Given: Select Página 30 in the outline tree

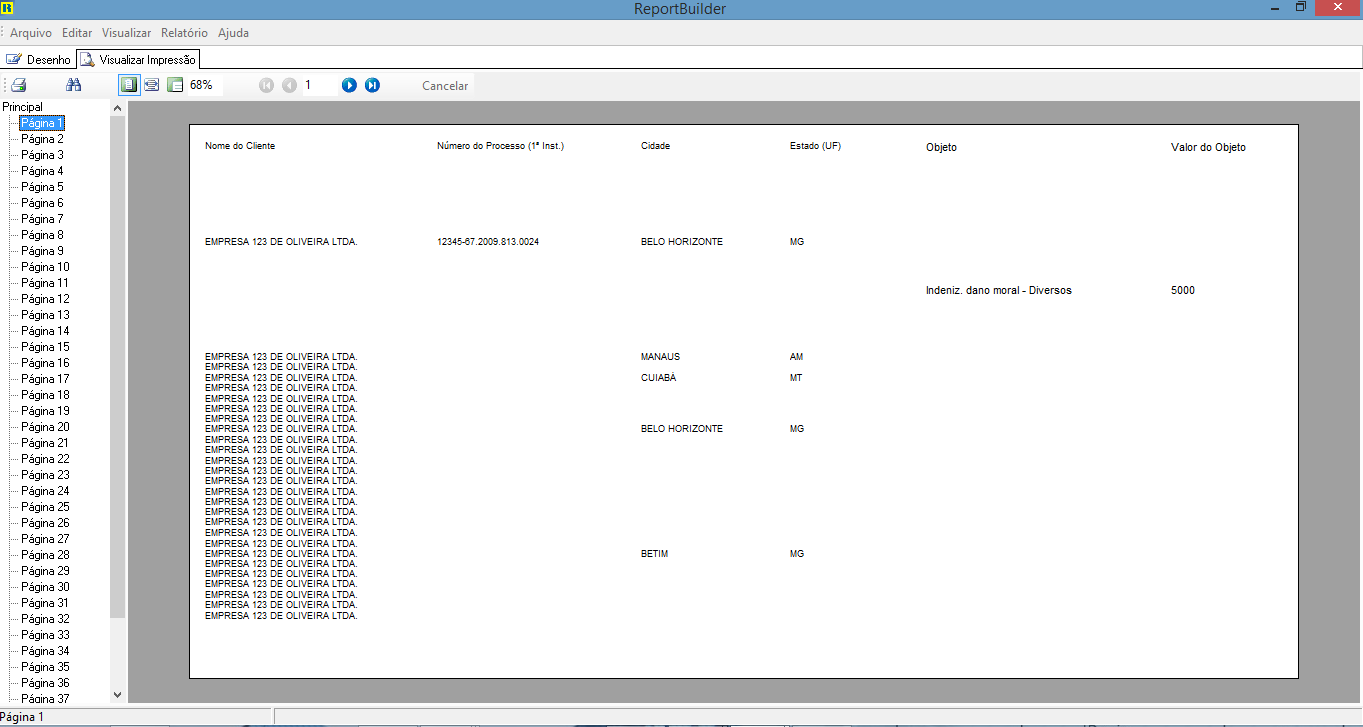Looking at the screenshot, I should coord(45,587).
